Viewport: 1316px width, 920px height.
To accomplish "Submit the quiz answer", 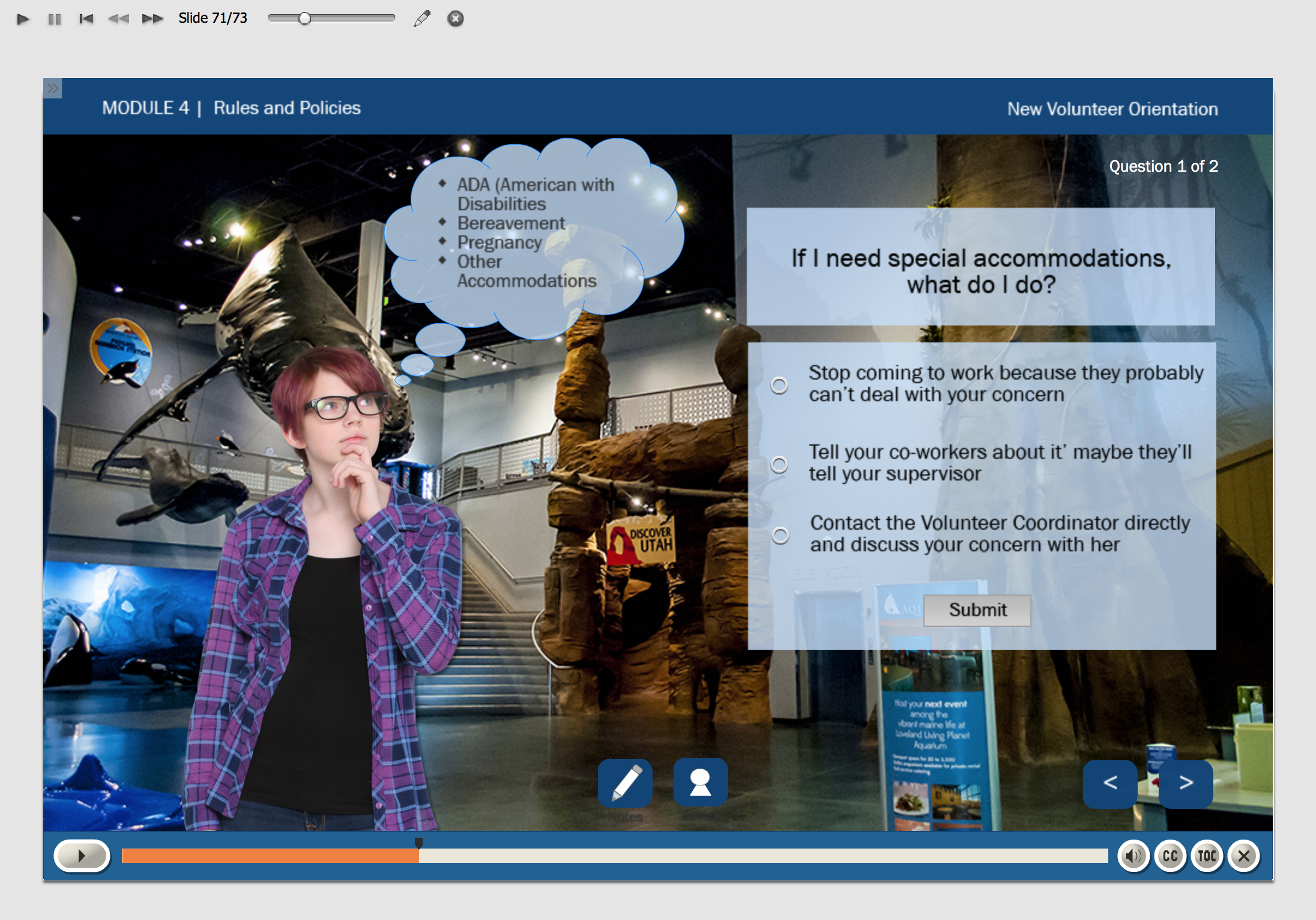I will coord(977,610).
